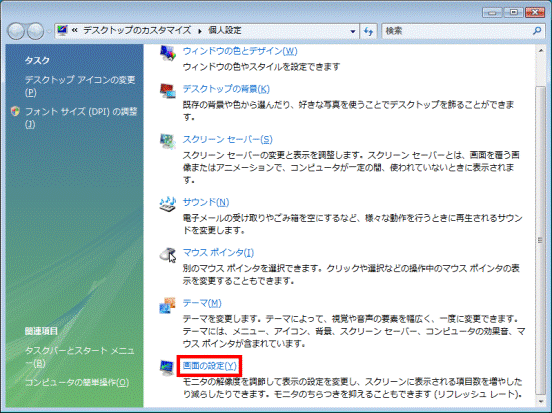Click the scrollbar down arrow
The image size is (552, 413).
coord(540,401)
